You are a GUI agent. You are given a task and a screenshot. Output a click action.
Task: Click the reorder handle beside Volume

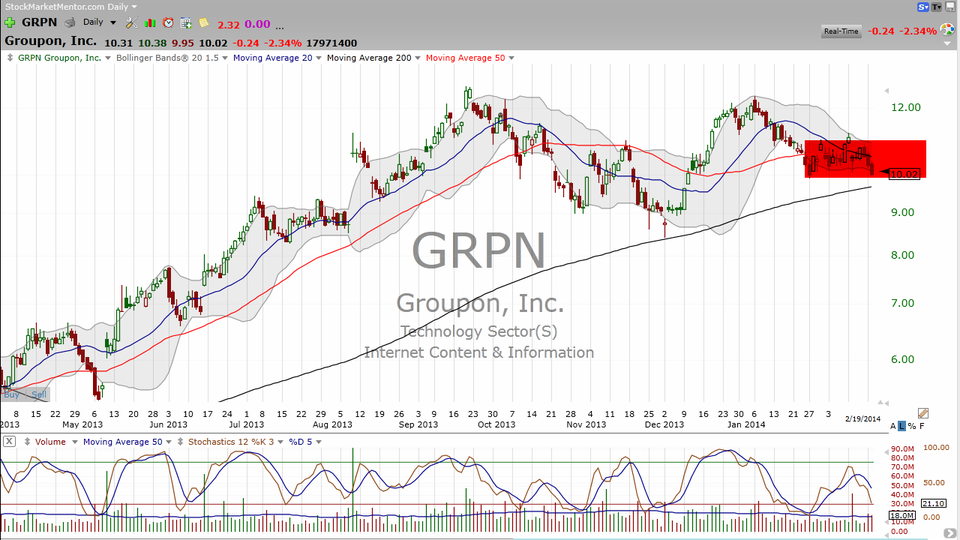tap(26, 441)
